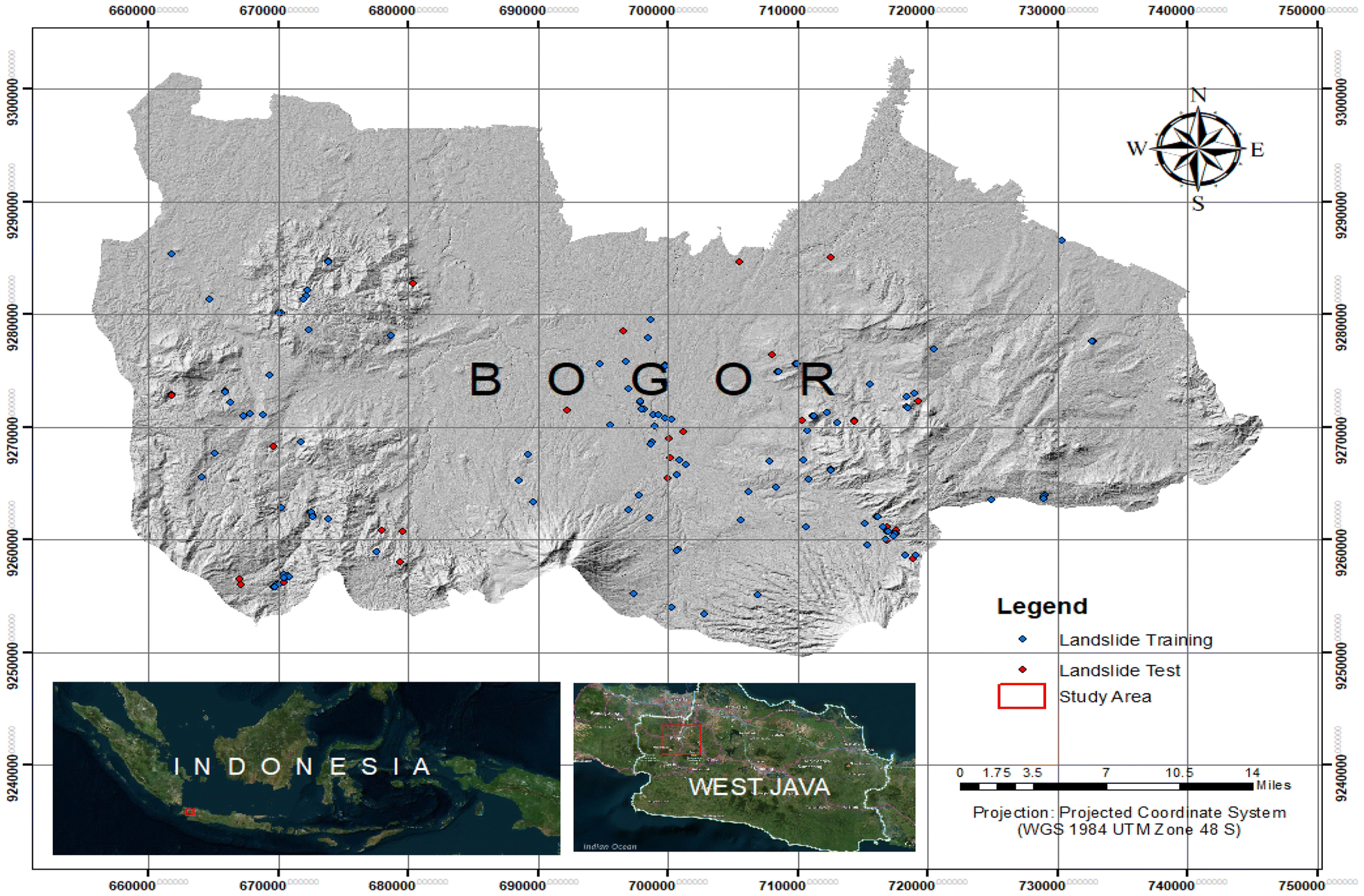Click the "S" letter below the compass

coord(1198,204)
